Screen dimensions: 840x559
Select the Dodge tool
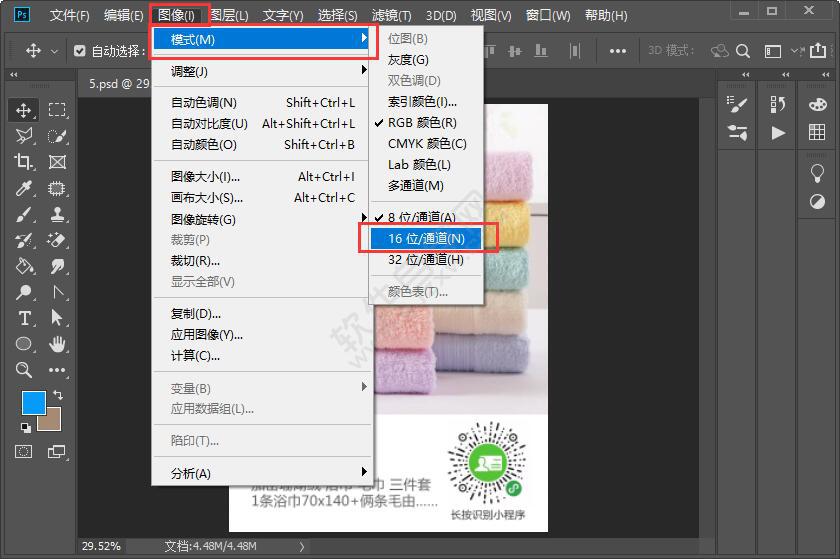pyautogui.click(x=23, y=292)
